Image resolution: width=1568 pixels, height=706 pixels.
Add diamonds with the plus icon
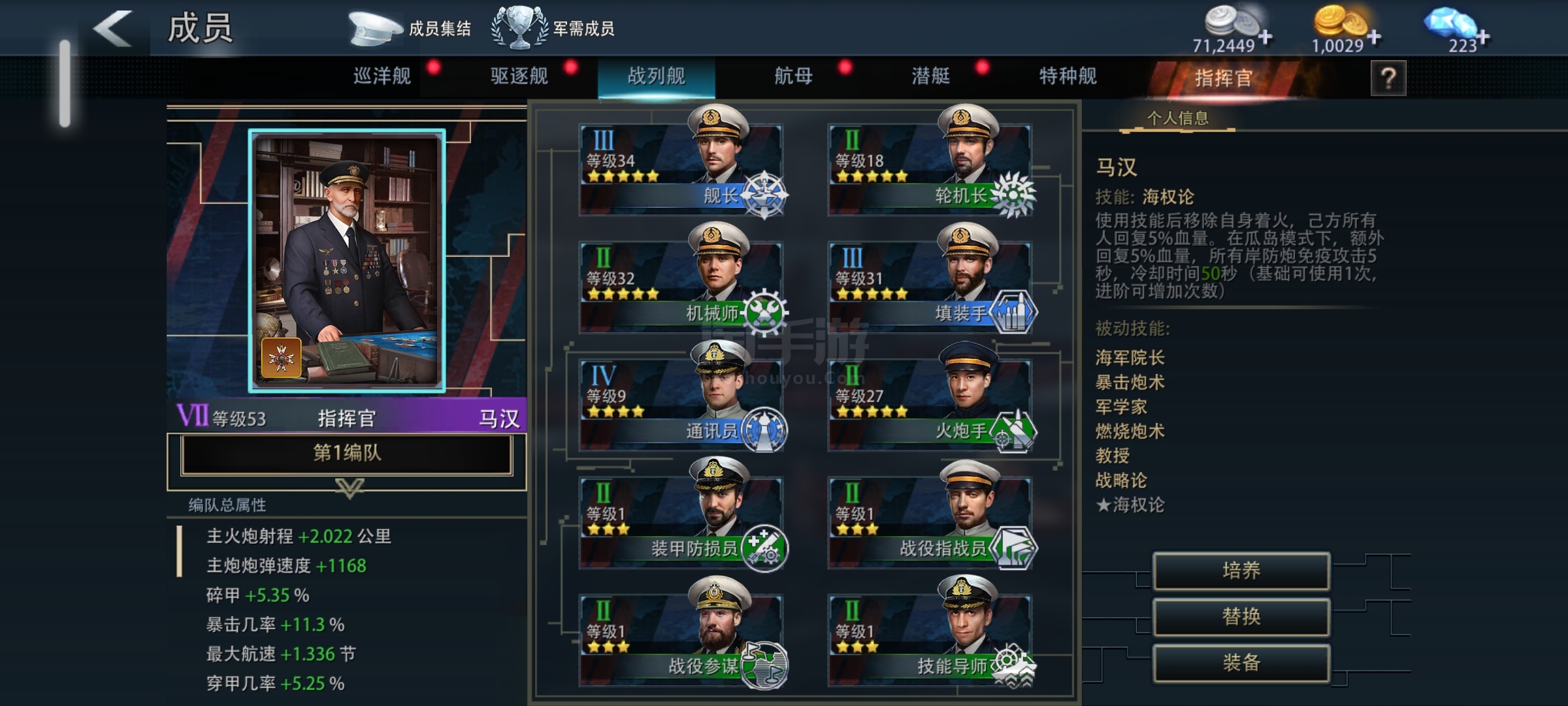1482,37
